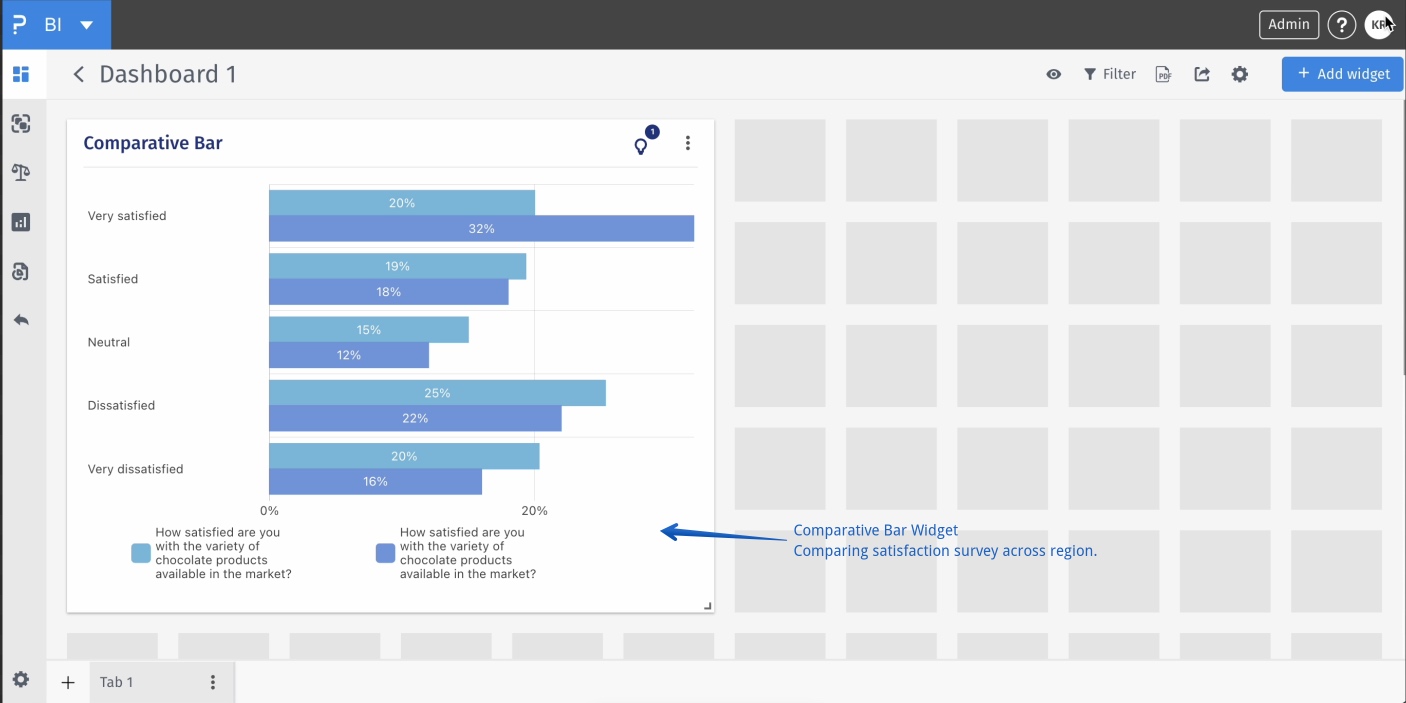
Task: Click the data sources icon in the sidebar
Action: pyautogui.click(x=21, y=271)
